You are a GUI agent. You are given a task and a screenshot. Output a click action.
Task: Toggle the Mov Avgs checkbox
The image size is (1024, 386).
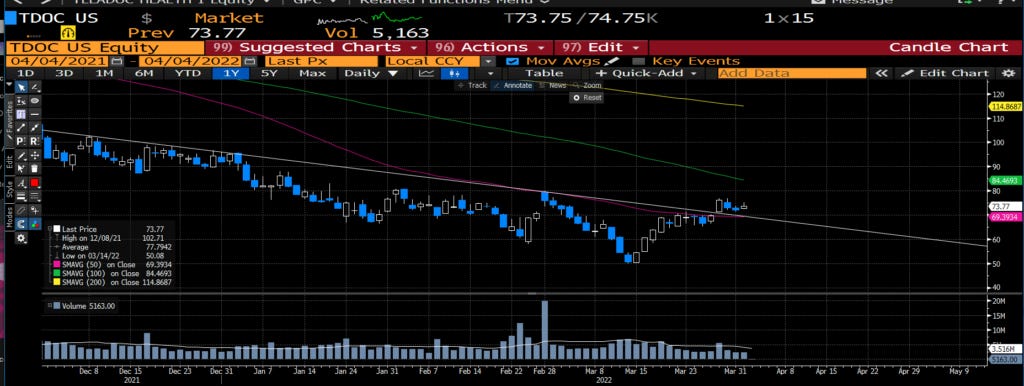click(x=513, y=61)
